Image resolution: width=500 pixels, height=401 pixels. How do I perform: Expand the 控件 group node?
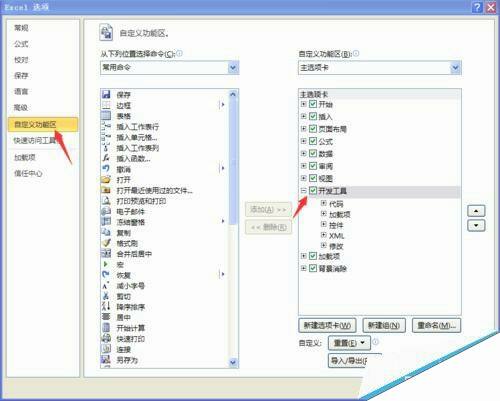323,224
